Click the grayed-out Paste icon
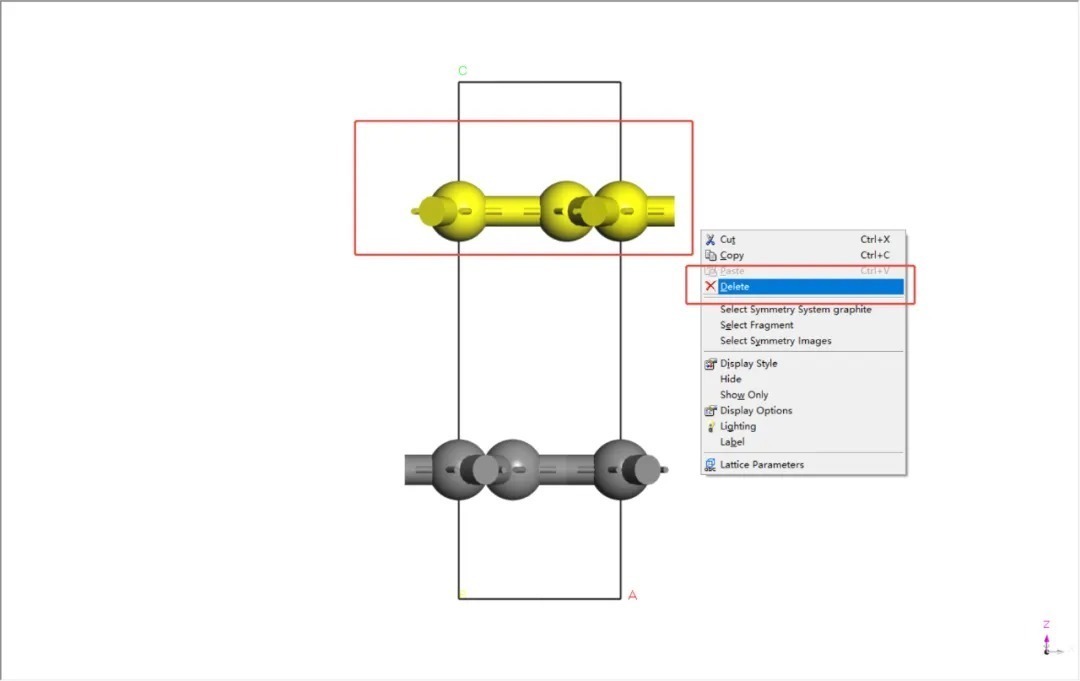The height and width of the screenshot is (681, 1080). tap(710, 271)
